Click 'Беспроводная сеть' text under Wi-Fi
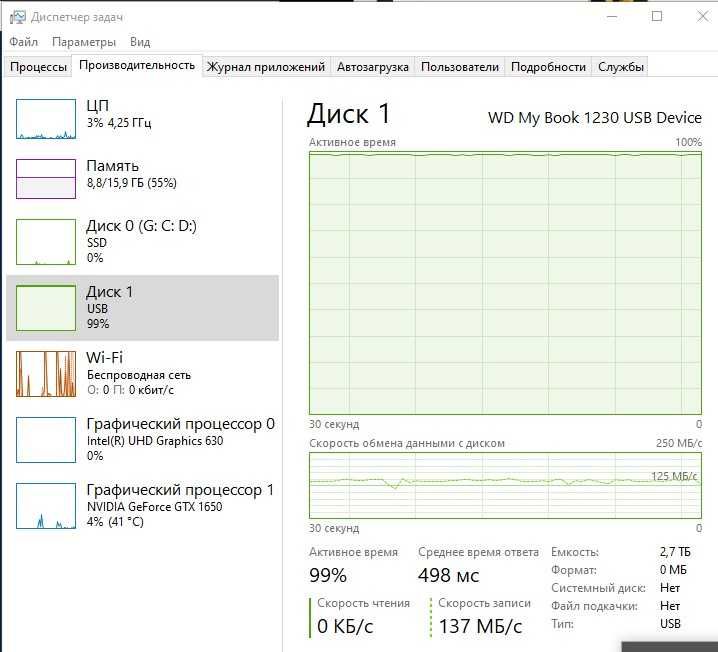The height and width of the screenshot is (652, 718). (x=139, y=375)
